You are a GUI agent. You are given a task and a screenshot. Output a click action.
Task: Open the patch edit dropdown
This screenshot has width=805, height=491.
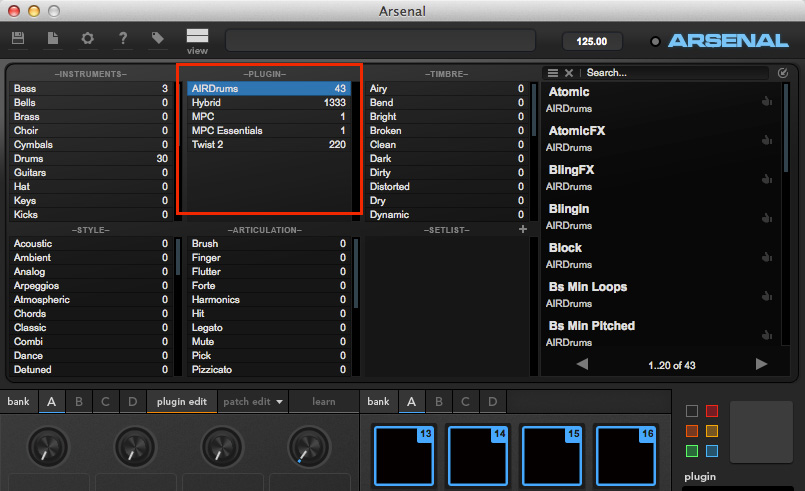(253, 402)
